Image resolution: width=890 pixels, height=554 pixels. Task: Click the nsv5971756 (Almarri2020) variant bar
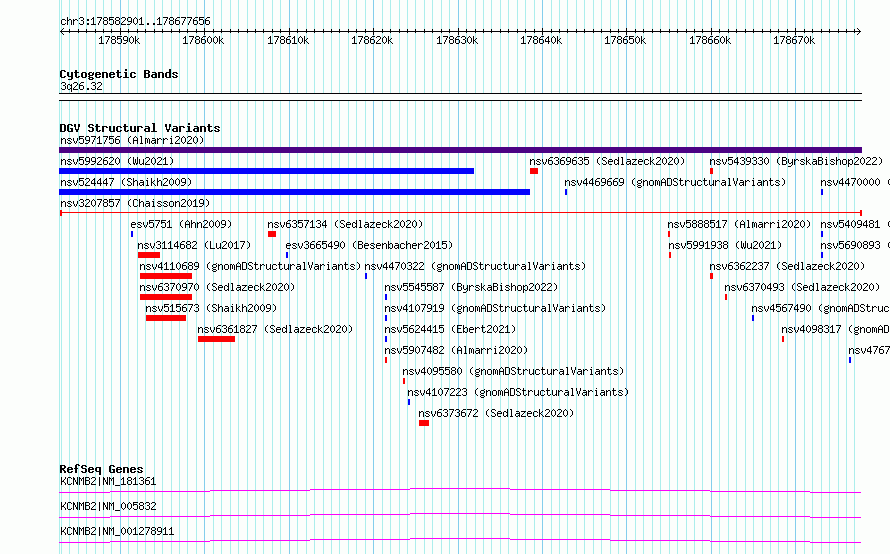click(460, 150)
